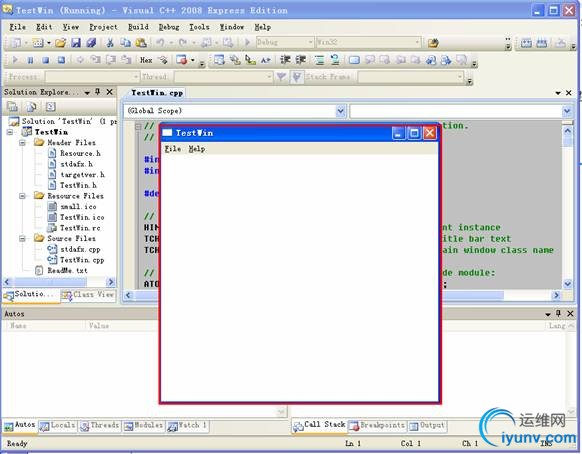Open the Build menu
The width and height of the screenshot is (582, 454).
point(138,27)
